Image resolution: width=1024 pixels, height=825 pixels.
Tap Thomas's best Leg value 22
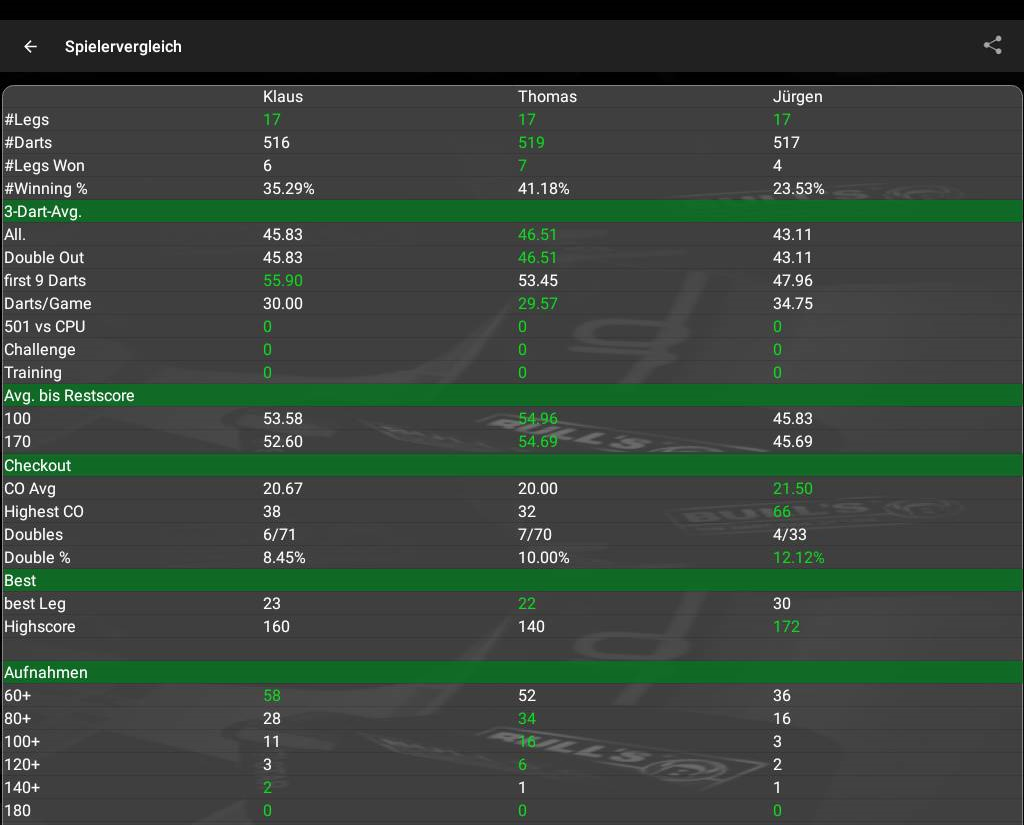click(527, 604)
